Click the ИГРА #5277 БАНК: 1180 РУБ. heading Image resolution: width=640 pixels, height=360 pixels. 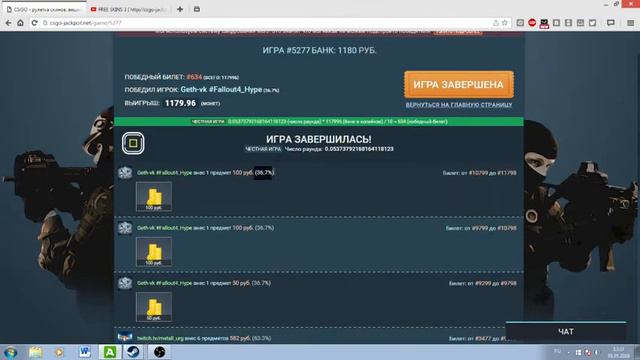pyautogui.click(x=319, y=51)
